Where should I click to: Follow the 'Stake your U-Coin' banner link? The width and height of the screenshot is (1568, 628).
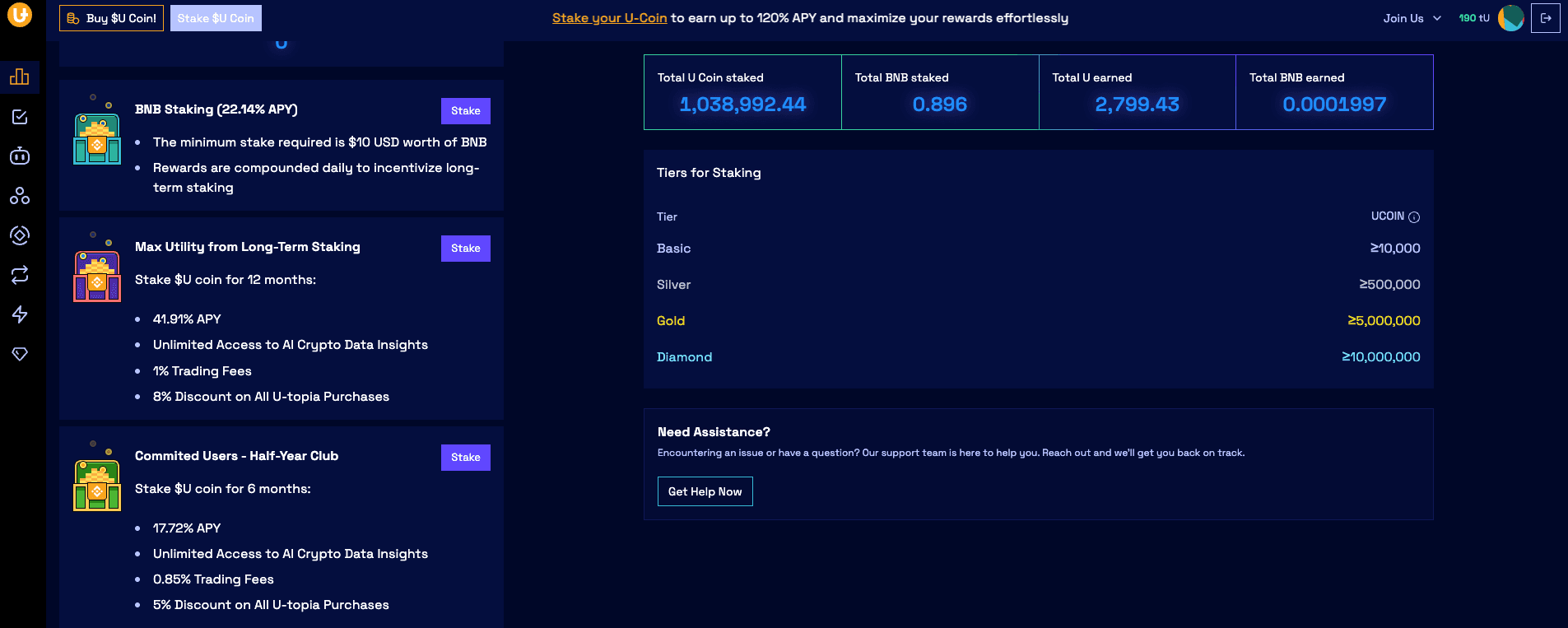[x=609, y=18]
